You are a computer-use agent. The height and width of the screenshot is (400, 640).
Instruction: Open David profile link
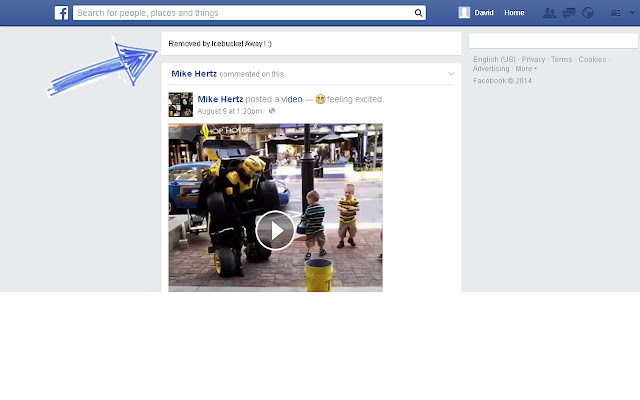coord(484,13)
